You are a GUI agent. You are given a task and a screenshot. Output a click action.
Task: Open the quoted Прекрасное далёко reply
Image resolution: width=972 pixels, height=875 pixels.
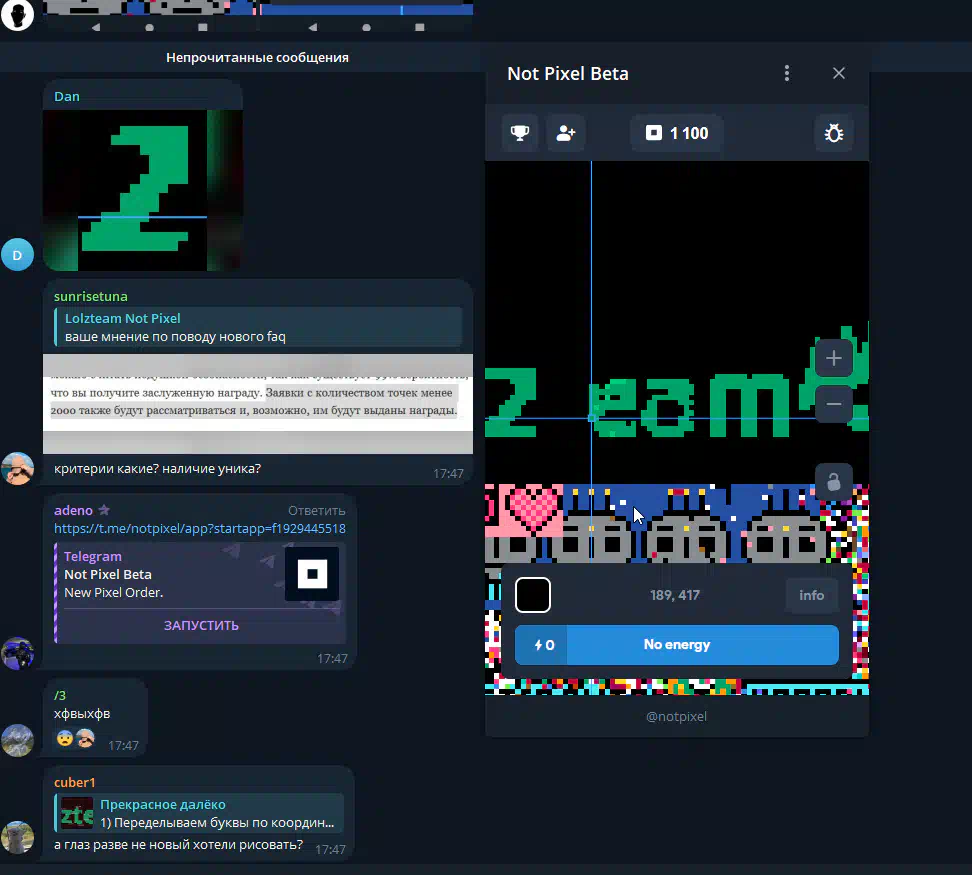point(199,814)
